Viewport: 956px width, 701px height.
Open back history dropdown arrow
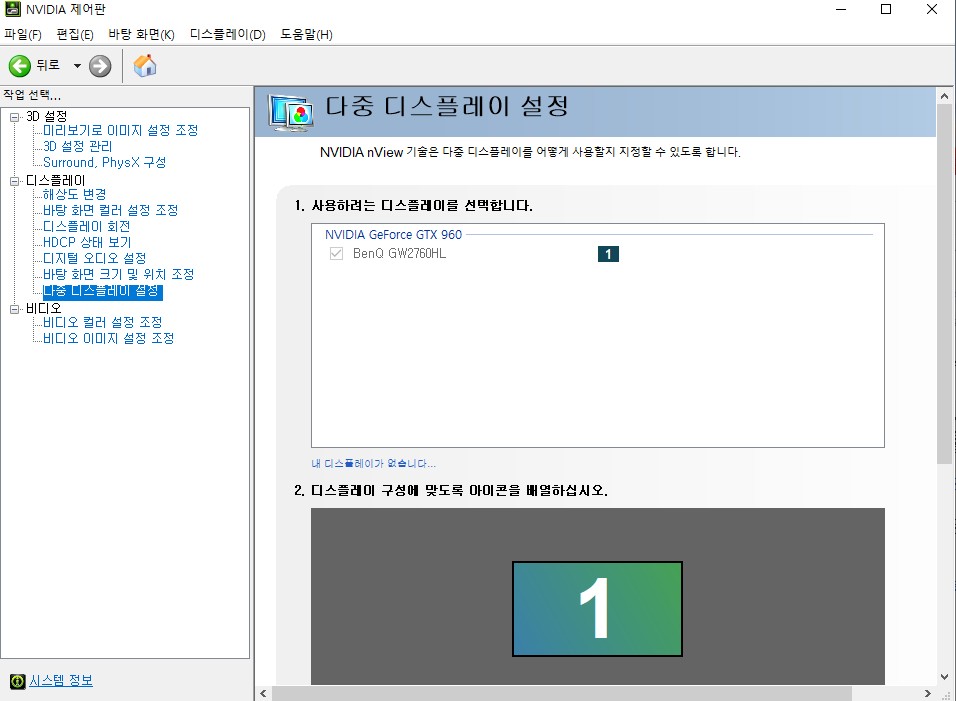coord(77,66)
